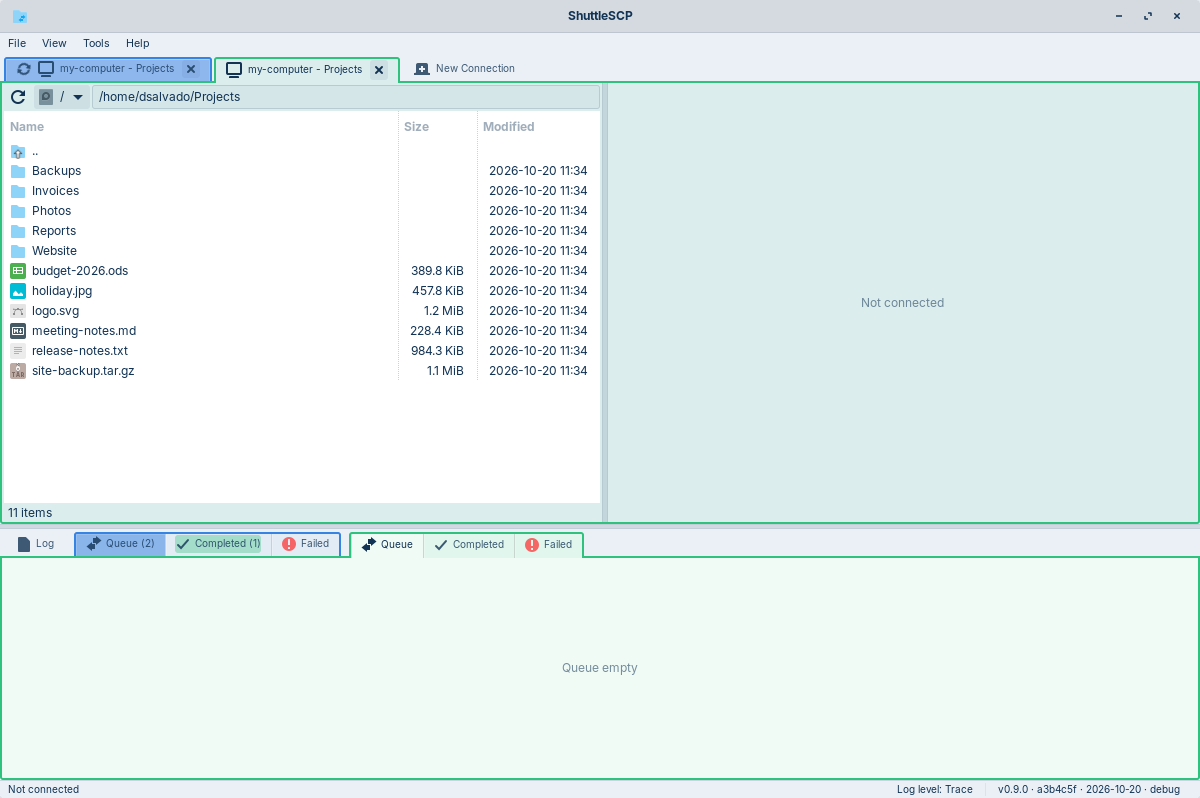Viewport: 1200px width, 798px height.
Task: Open the root drive selector dropdown
Action: 62,97
